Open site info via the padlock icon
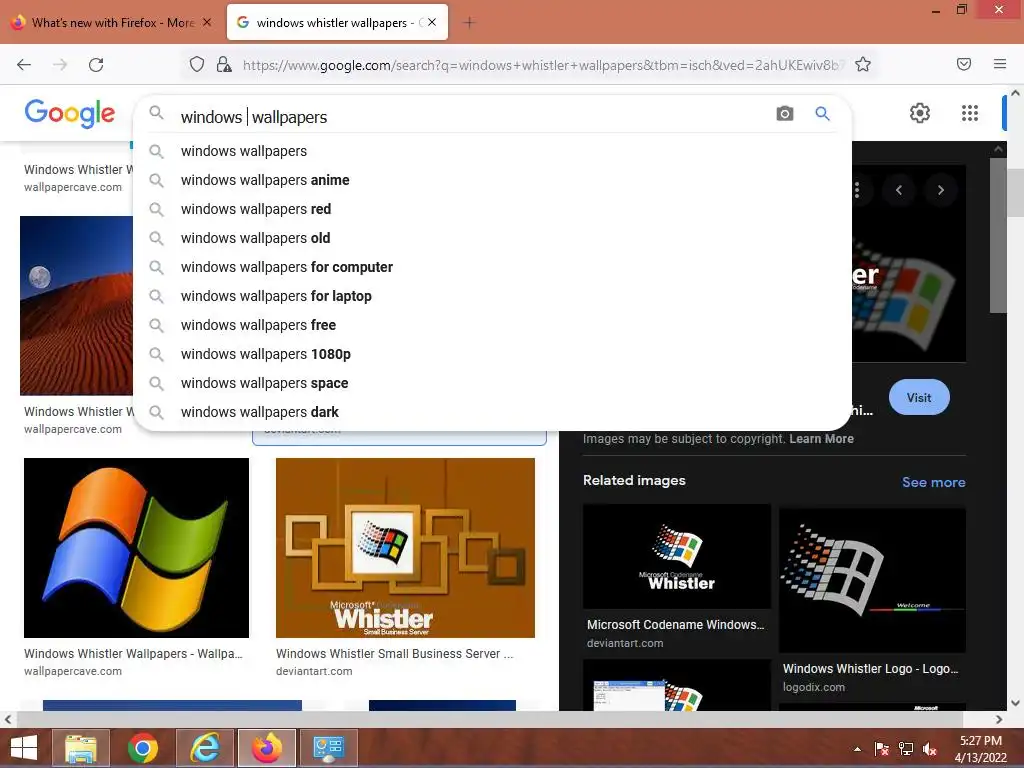The height and width of the screenshot is (768, 1024). click(x=224, y=64)
